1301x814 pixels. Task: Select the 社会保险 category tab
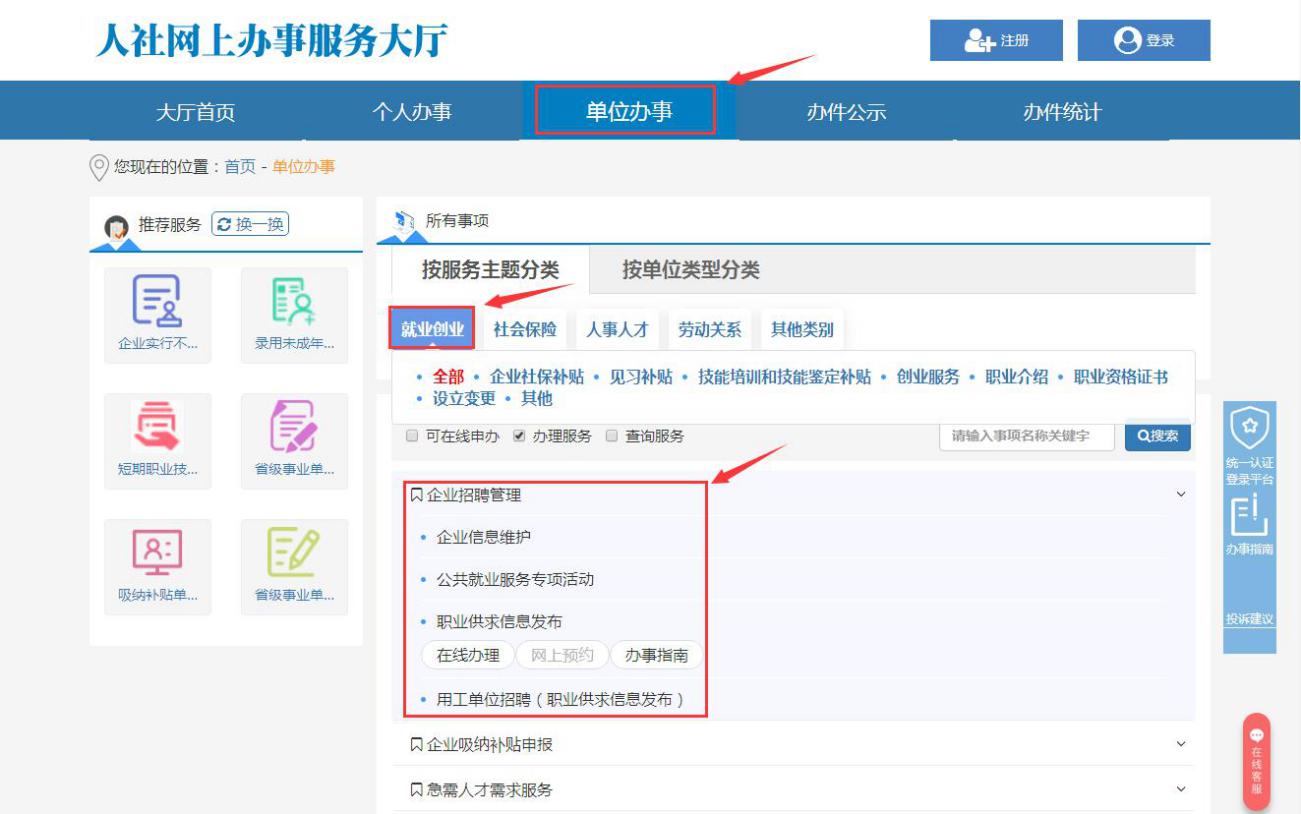[x=525, y=329]
